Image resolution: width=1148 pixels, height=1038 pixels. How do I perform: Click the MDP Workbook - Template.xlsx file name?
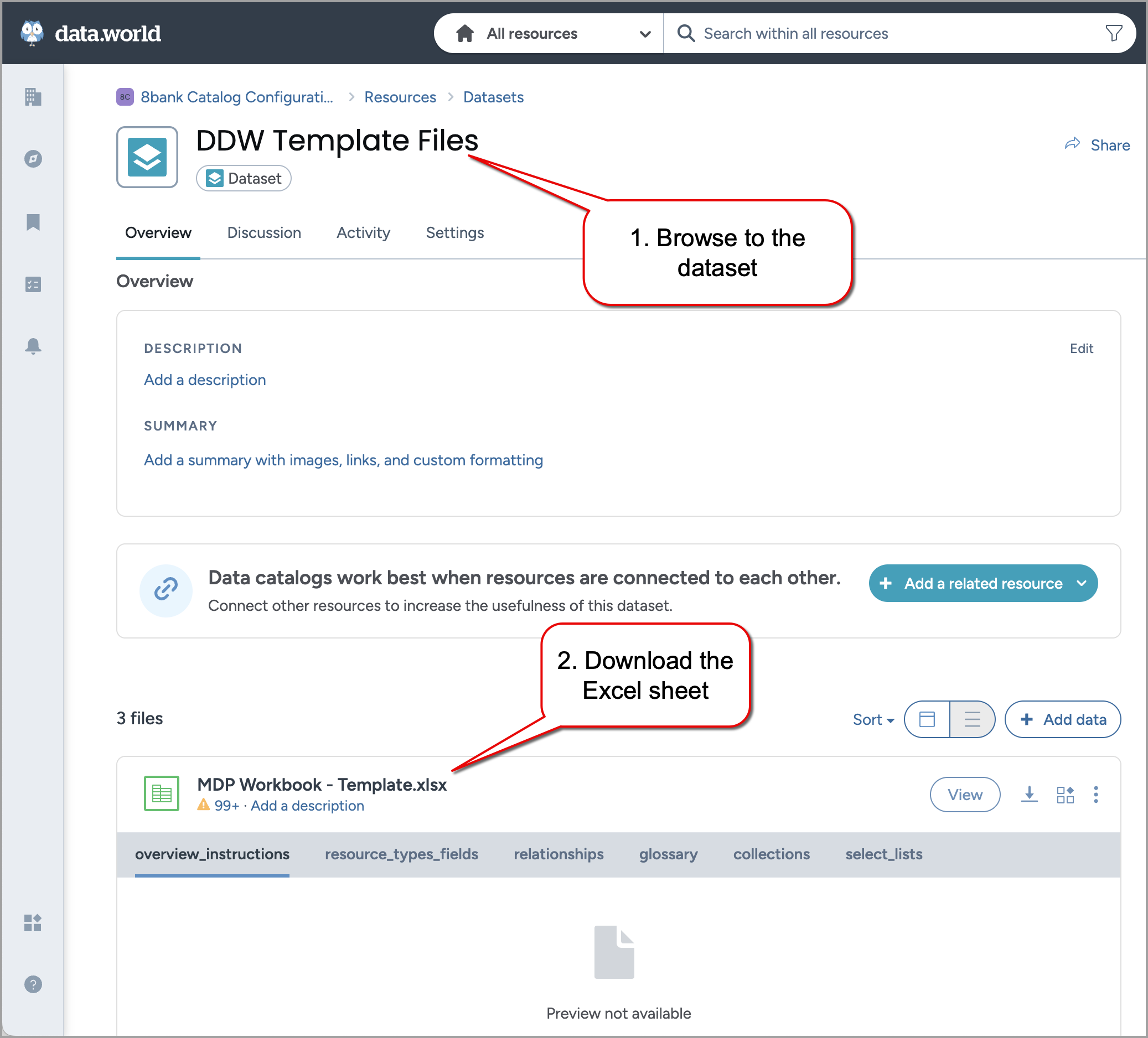pos(322,785)
